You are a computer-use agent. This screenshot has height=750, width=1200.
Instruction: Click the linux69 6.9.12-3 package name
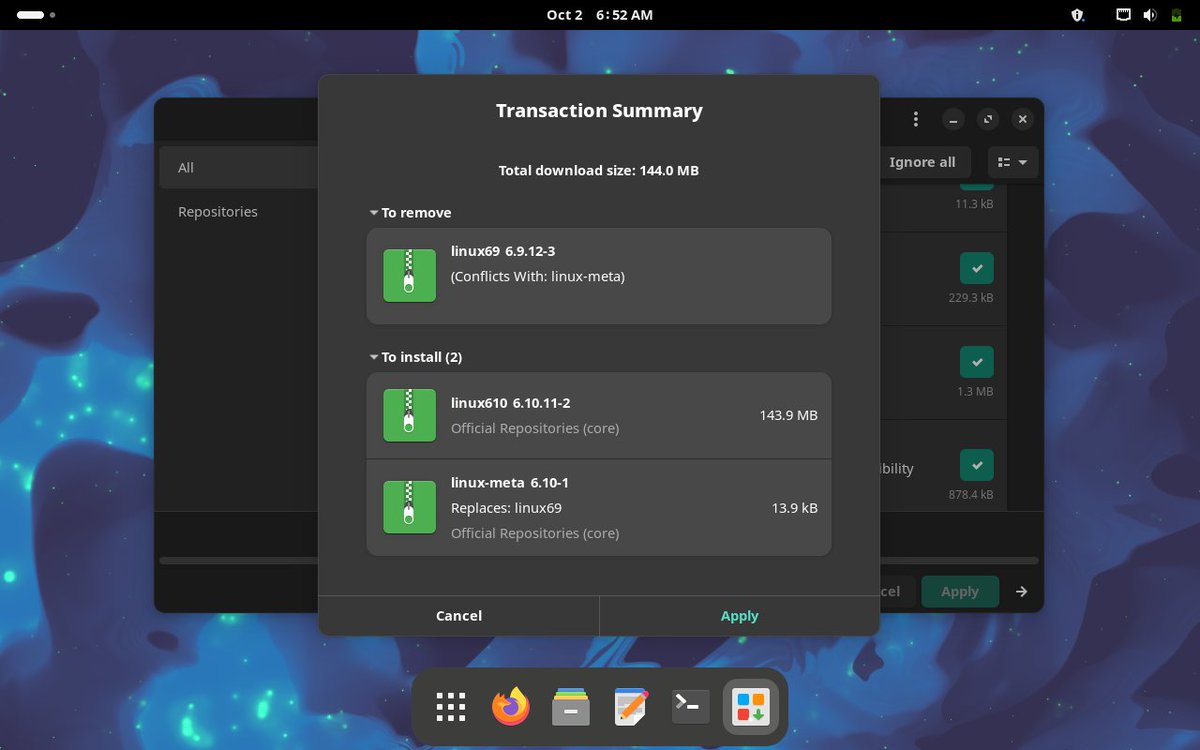click(x=503, y=251)
